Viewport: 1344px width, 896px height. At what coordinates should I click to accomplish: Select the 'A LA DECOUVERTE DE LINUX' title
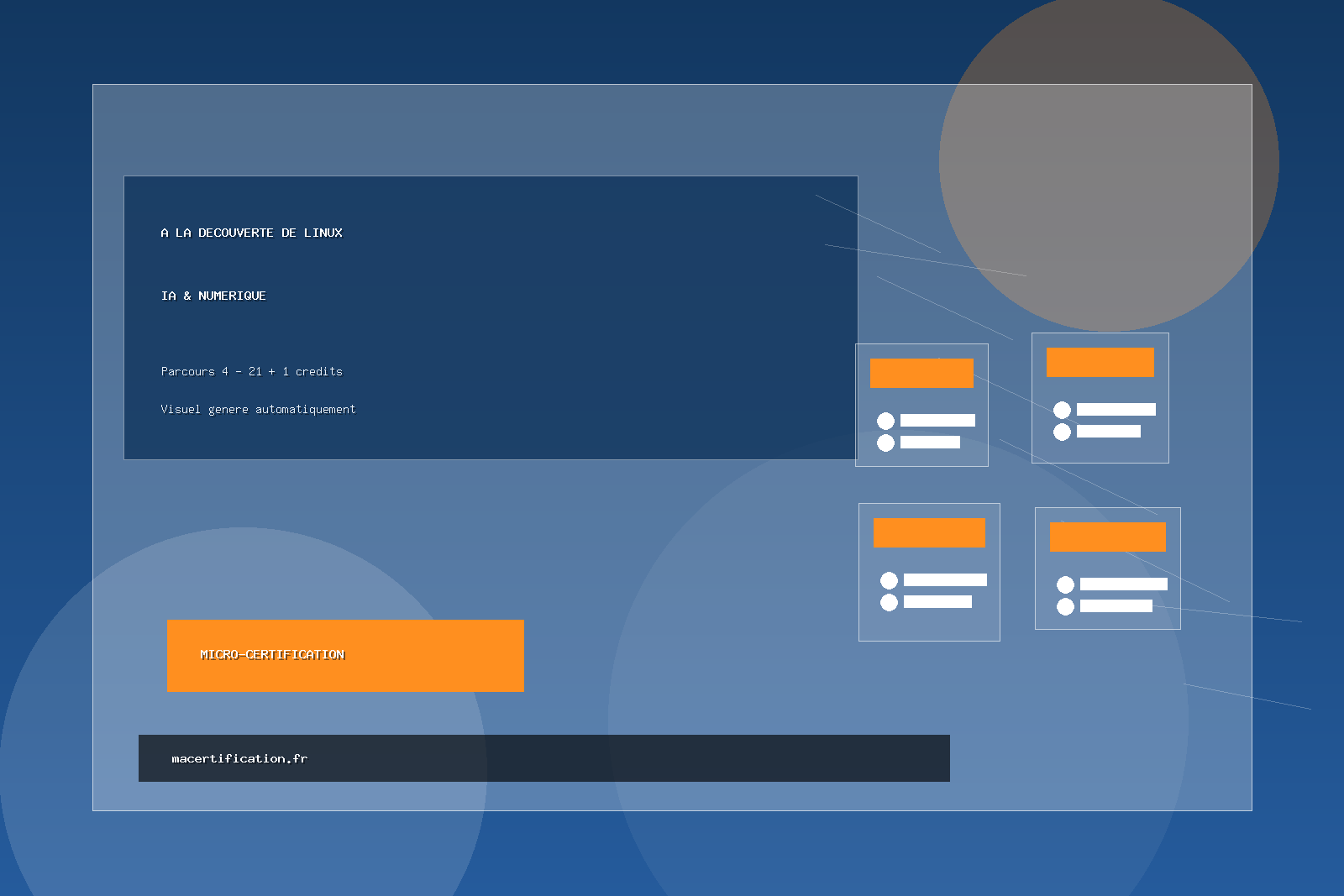(x=252, y=233)
